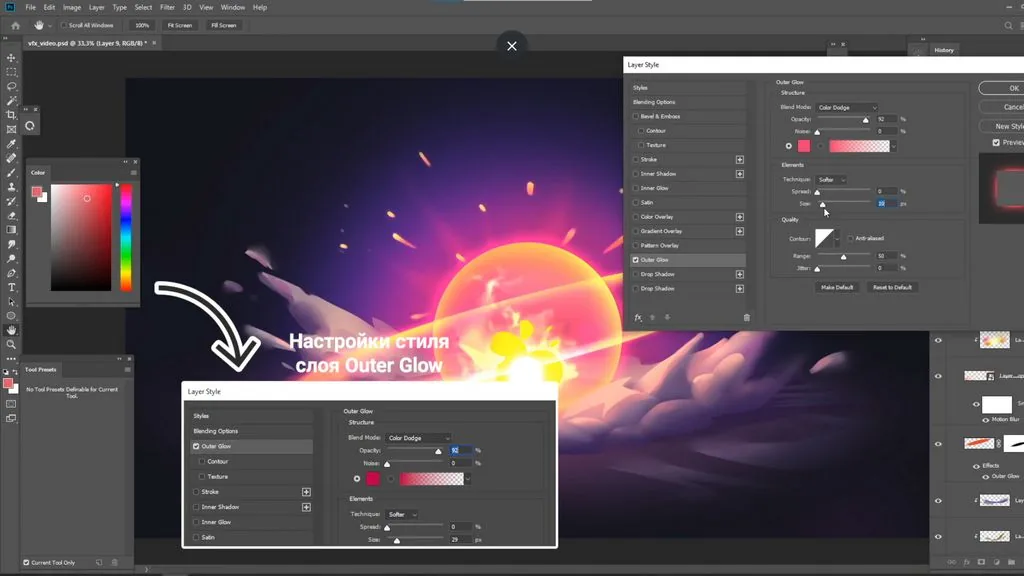Click the Make Default button

[837, 287]
